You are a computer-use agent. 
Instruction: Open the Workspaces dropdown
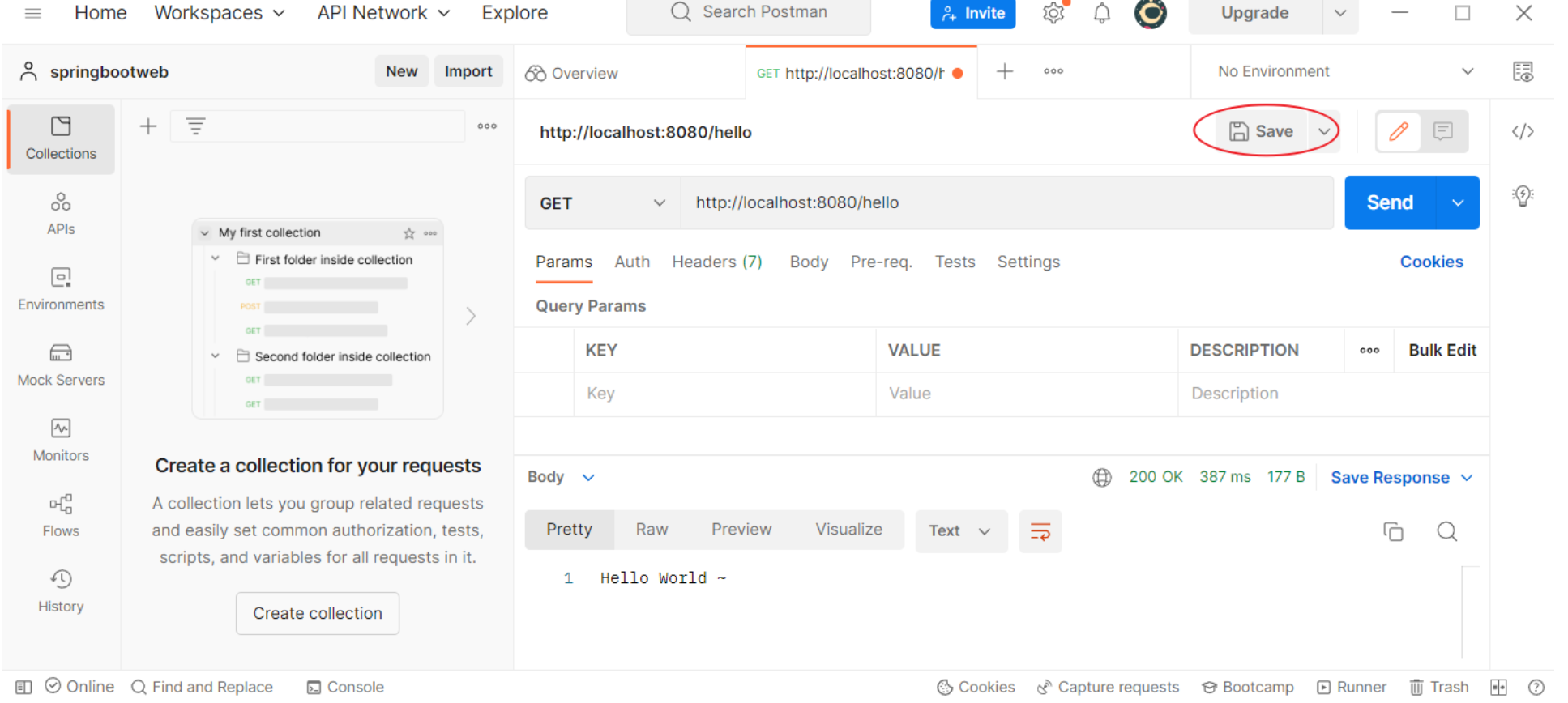pyautogui.click(x=220, y=13)
